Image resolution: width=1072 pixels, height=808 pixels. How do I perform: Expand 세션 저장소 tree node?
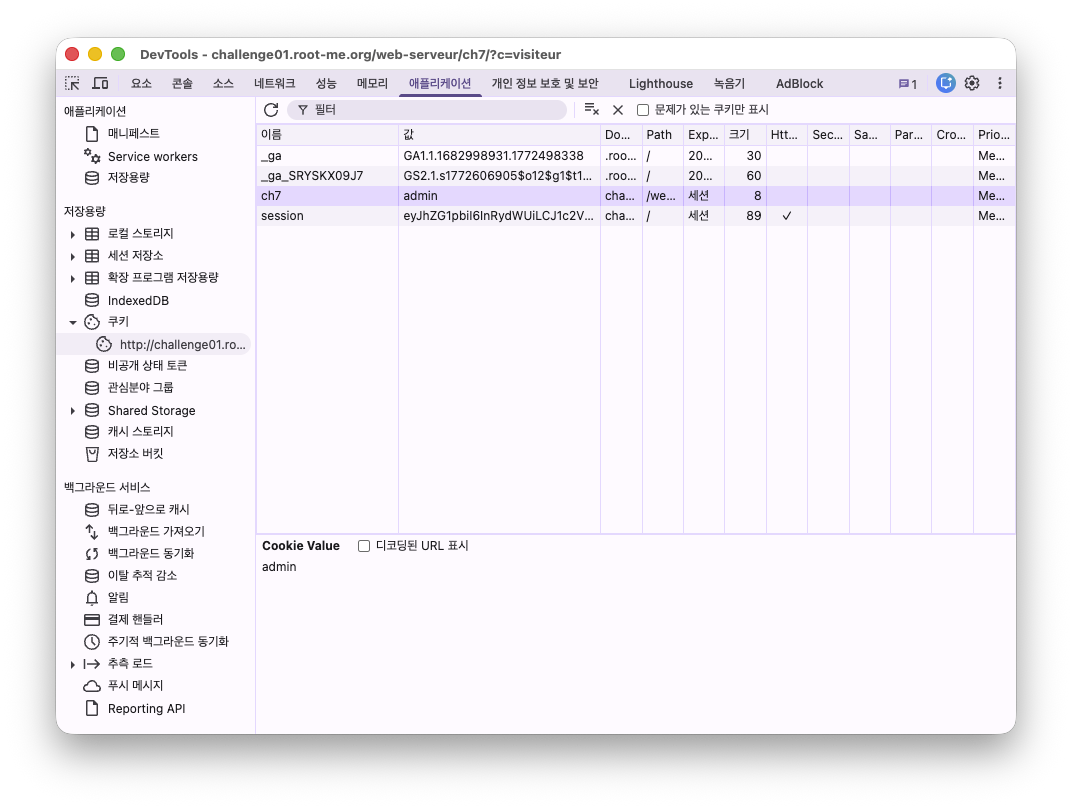(x=72, y=256)
